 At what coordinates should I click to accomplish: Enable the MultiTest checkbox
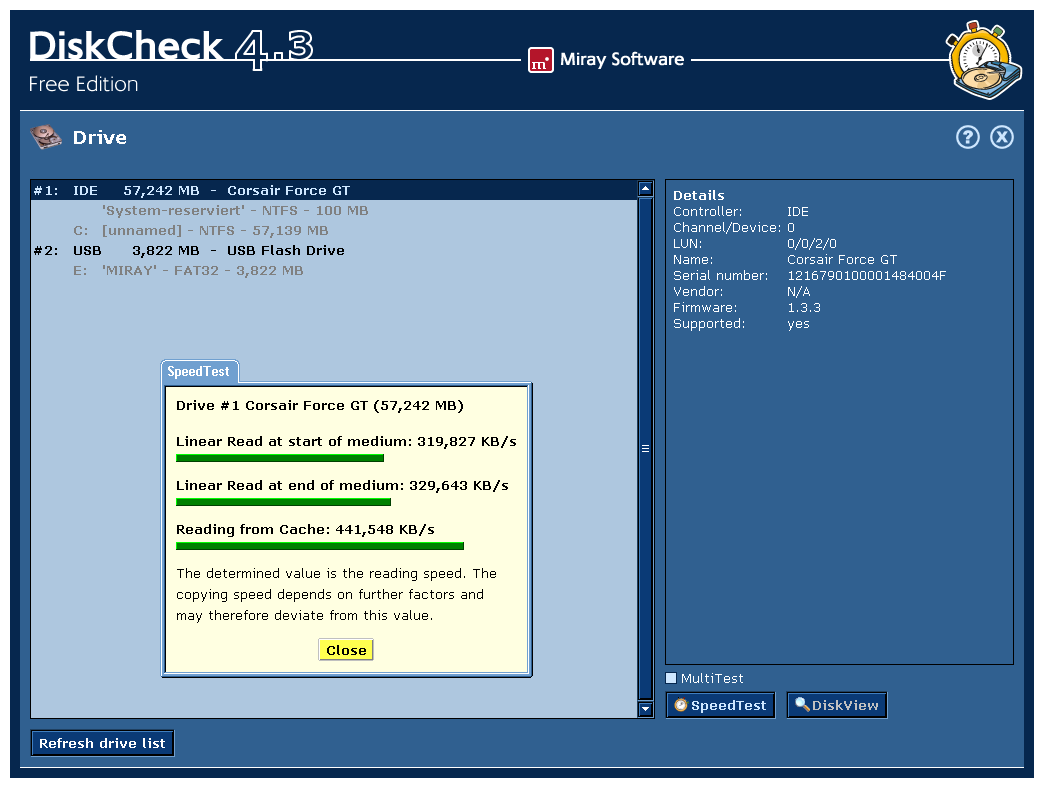[x=671, y=678]
